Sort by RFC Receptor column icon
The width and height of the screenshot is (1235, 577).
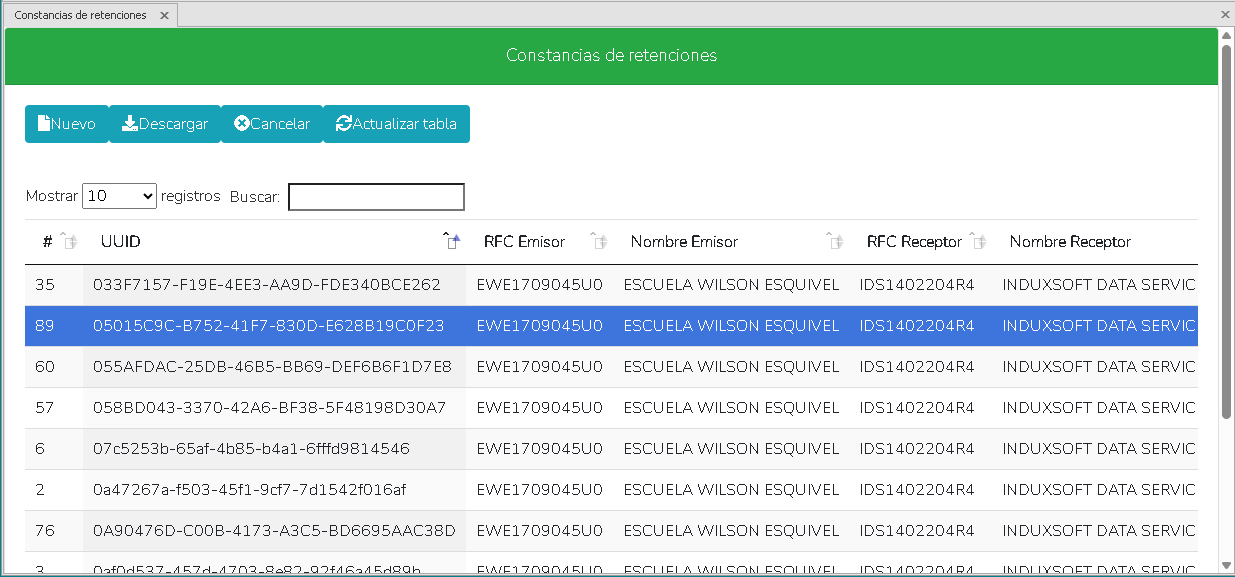pyautogui.click(x=978, y=241)
